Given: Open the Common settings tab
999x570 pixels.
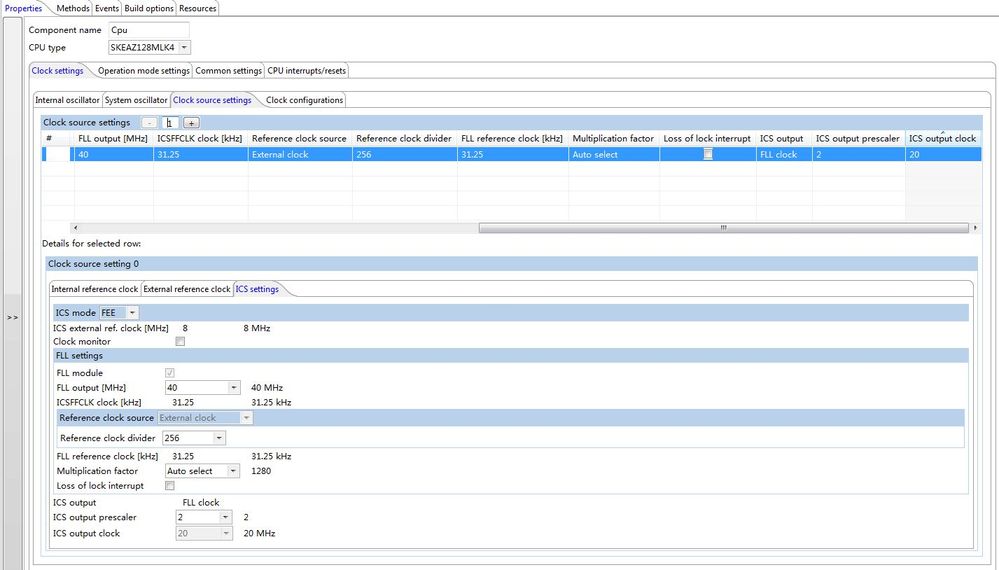Looking at the screenshot, I should [x=228, y=71].
